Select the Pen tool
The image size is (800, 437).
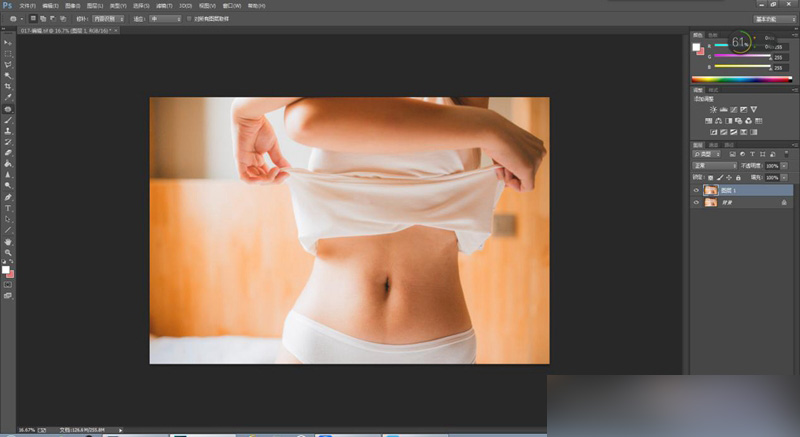tap(8, 197)
